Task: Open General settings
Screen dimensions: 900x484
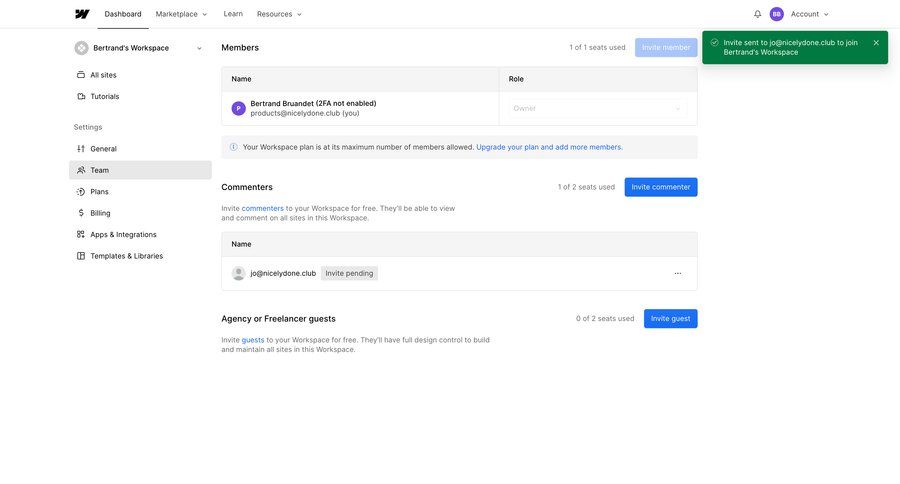Action: (140, 149)
